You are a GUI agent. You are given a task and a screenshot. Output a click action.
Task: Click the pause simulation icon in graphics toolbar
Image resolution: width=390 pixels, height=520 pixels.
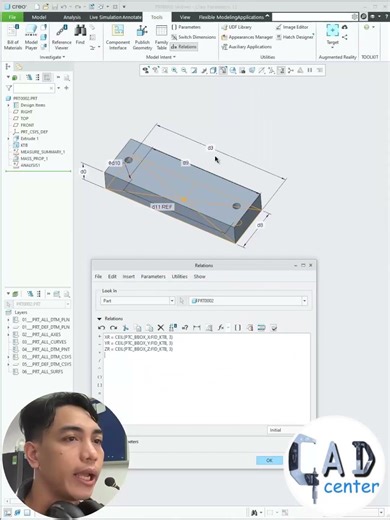(310, 70)
